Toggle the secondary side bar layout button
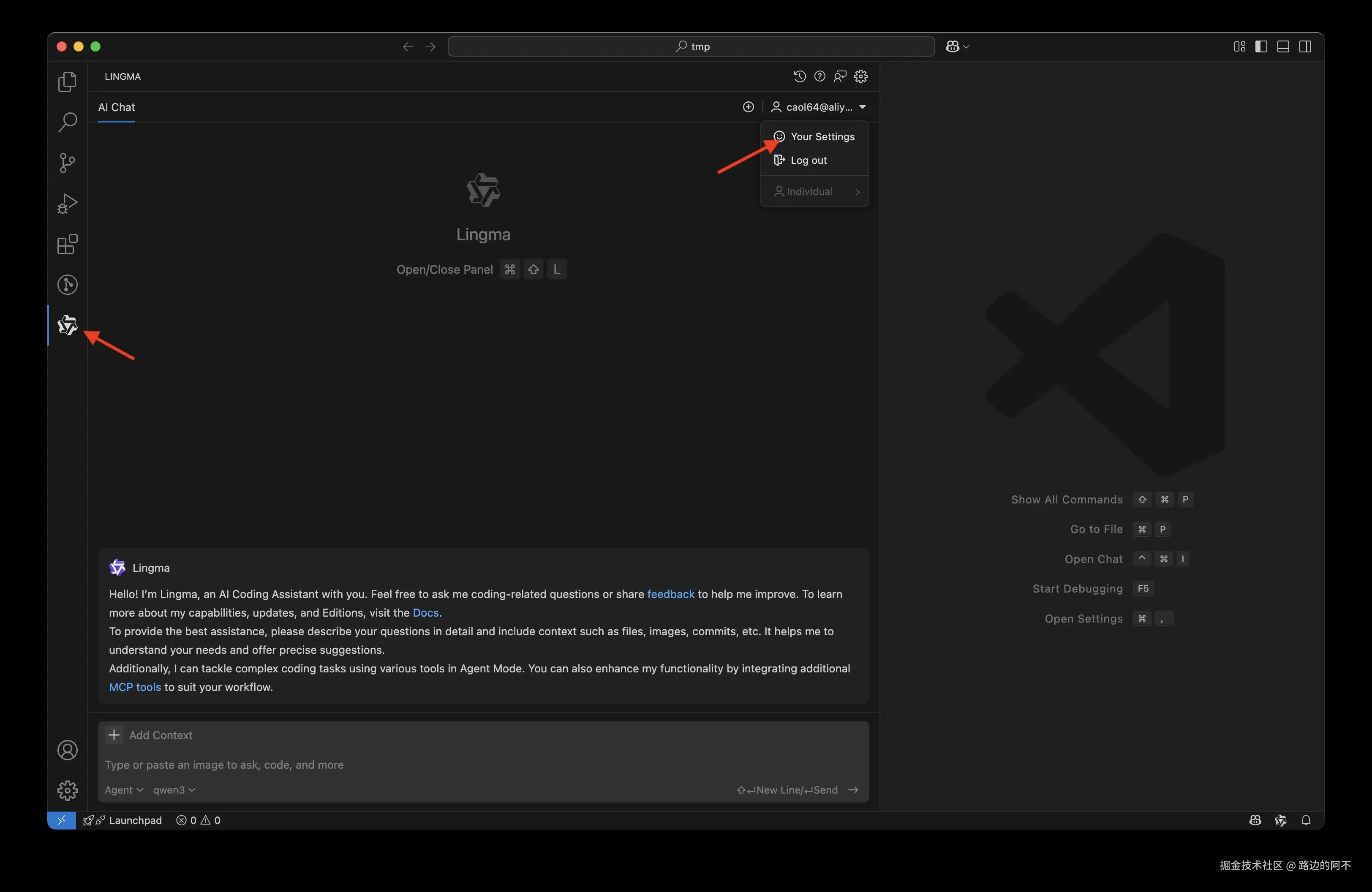The height and width of the screenshot is (892, 1372). pyautogui.click(x=1305, y=47)
